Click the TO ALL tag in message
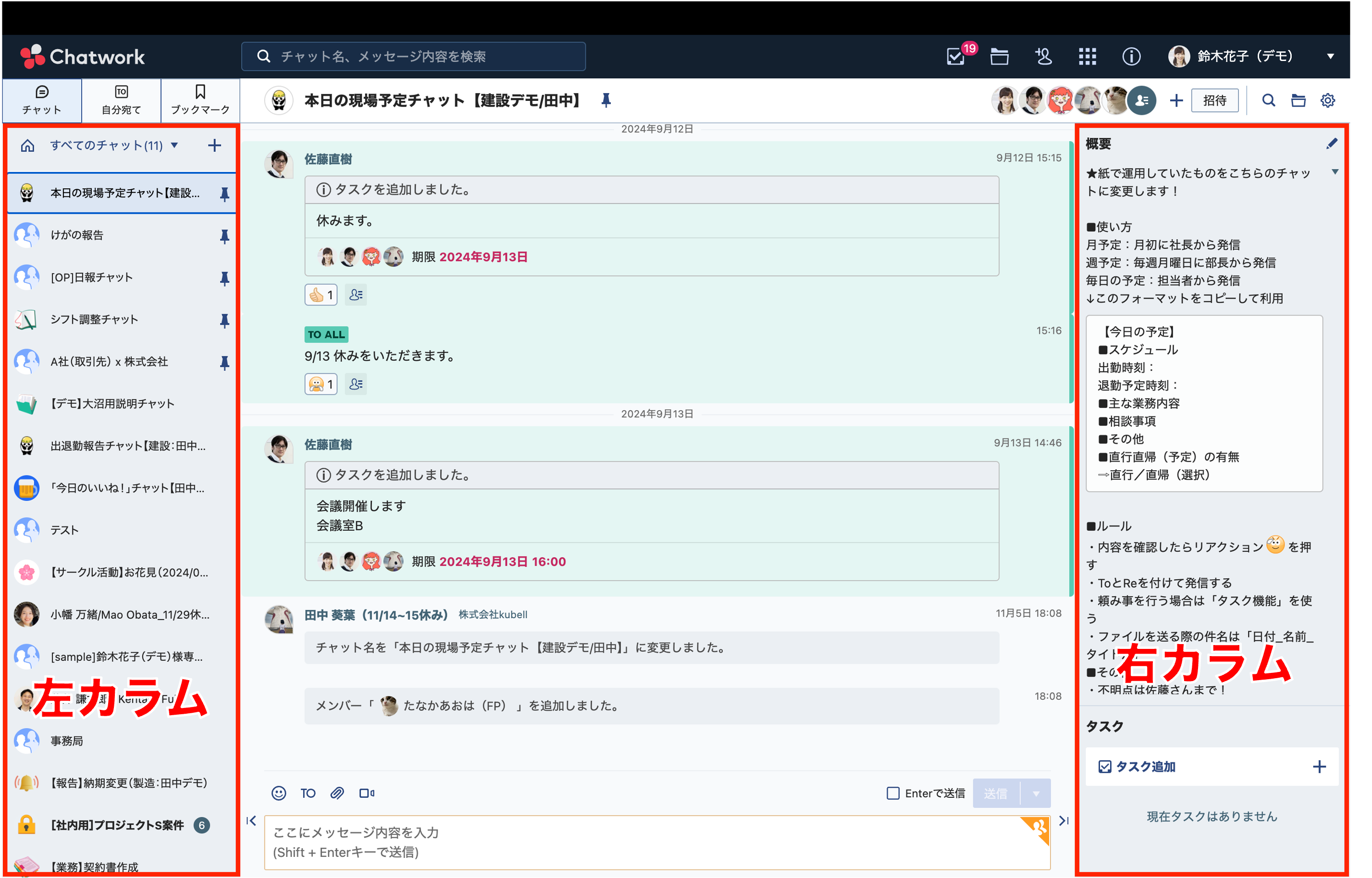 coord(326,335)
